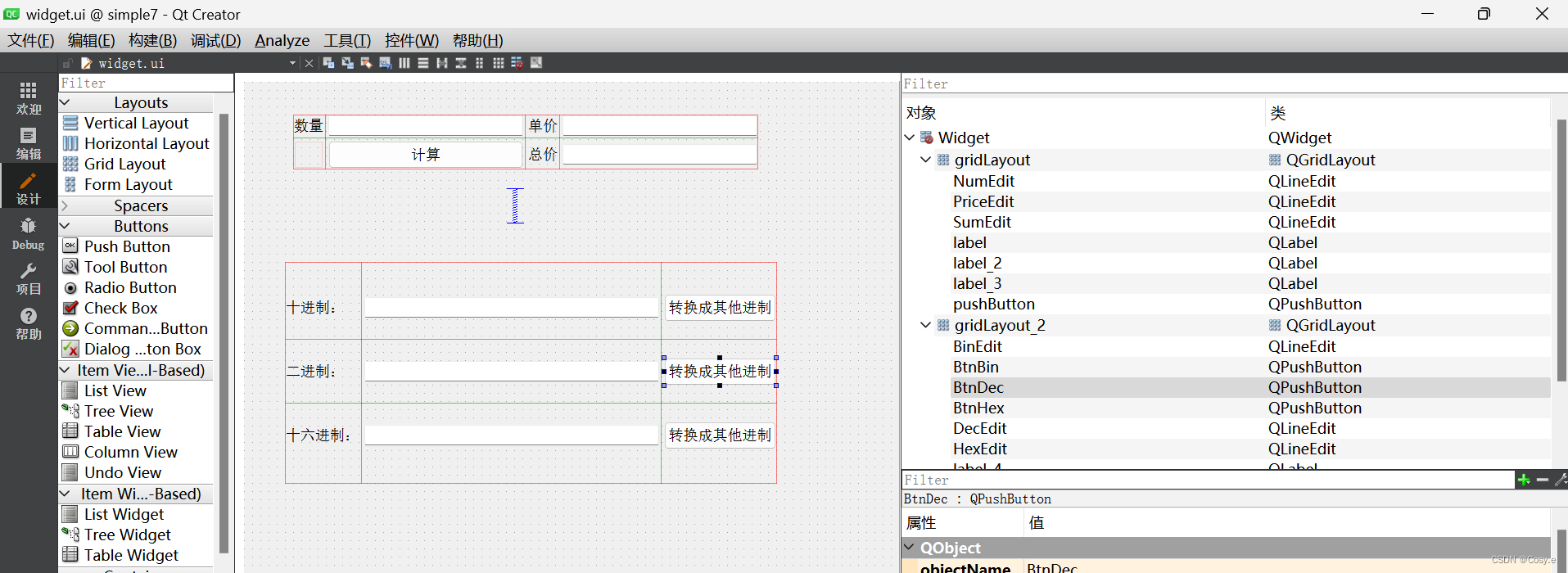Pick Grid Layout in widget box
The width and height of the screenshot is (1568, 573).
pyautogui.click(x=136, y=164)
